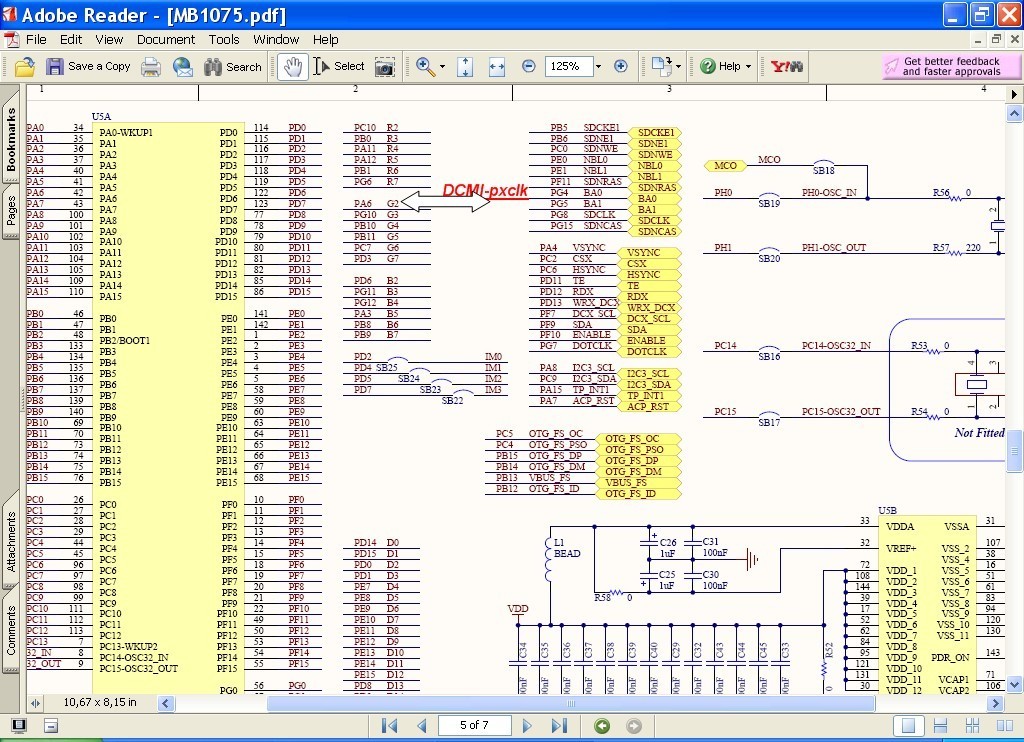1024x742 pixels.
Task: Click the vertical scrollbar thumb
Action: click(1014, 451)
